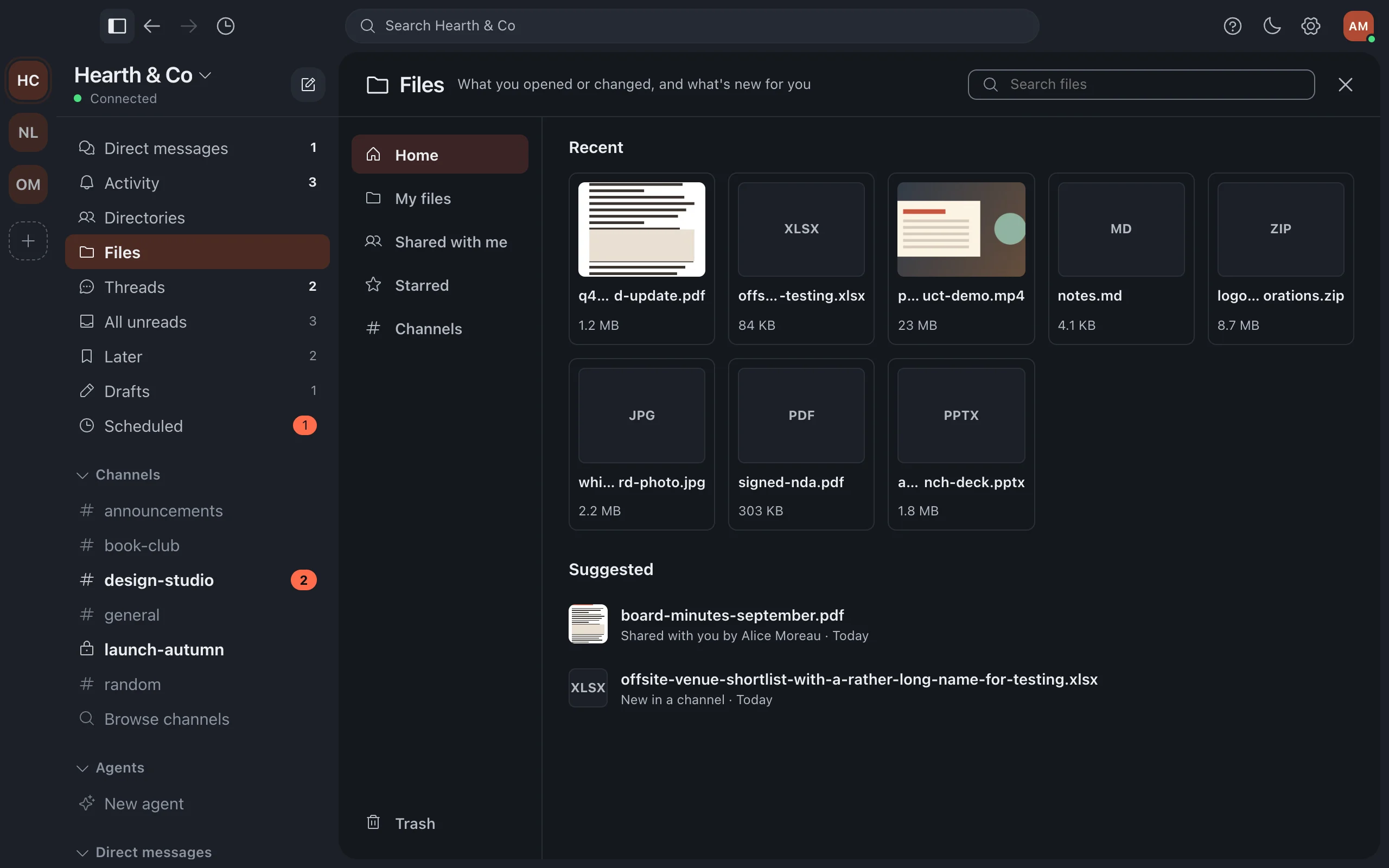Image resolution: width=1389 pixels, height=868 pixels.
Task: Collapse the Direct messages section at the bottom
Action: tap(144, 852)
